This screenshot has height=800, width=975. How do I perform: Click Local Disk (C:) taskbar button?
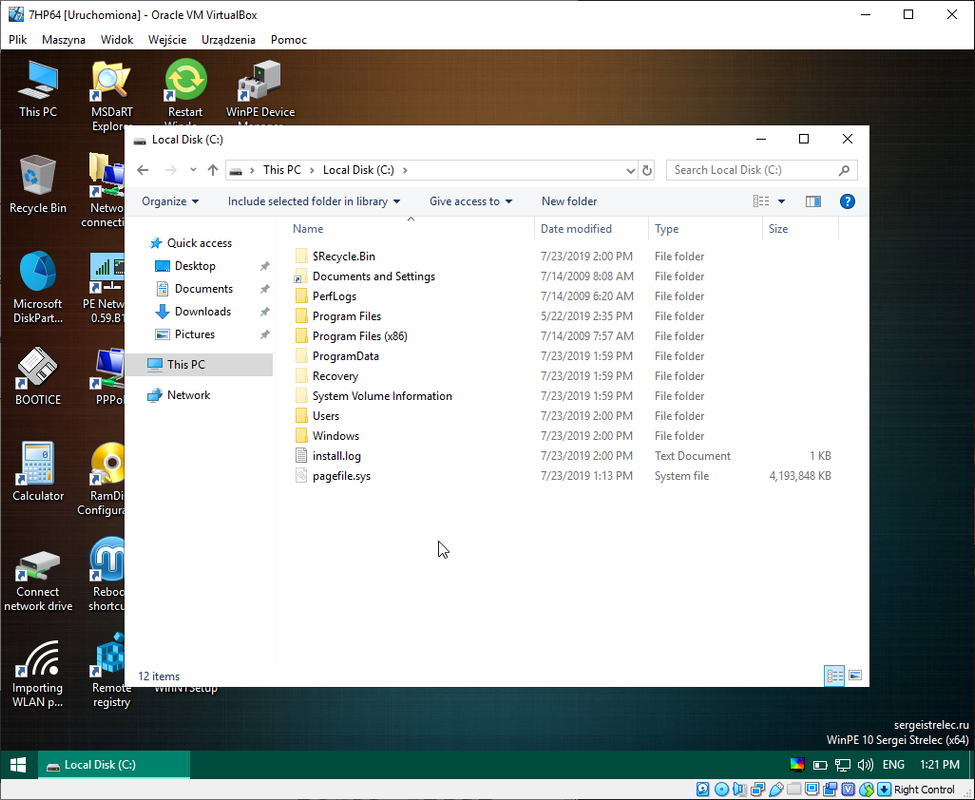[114, 765]
